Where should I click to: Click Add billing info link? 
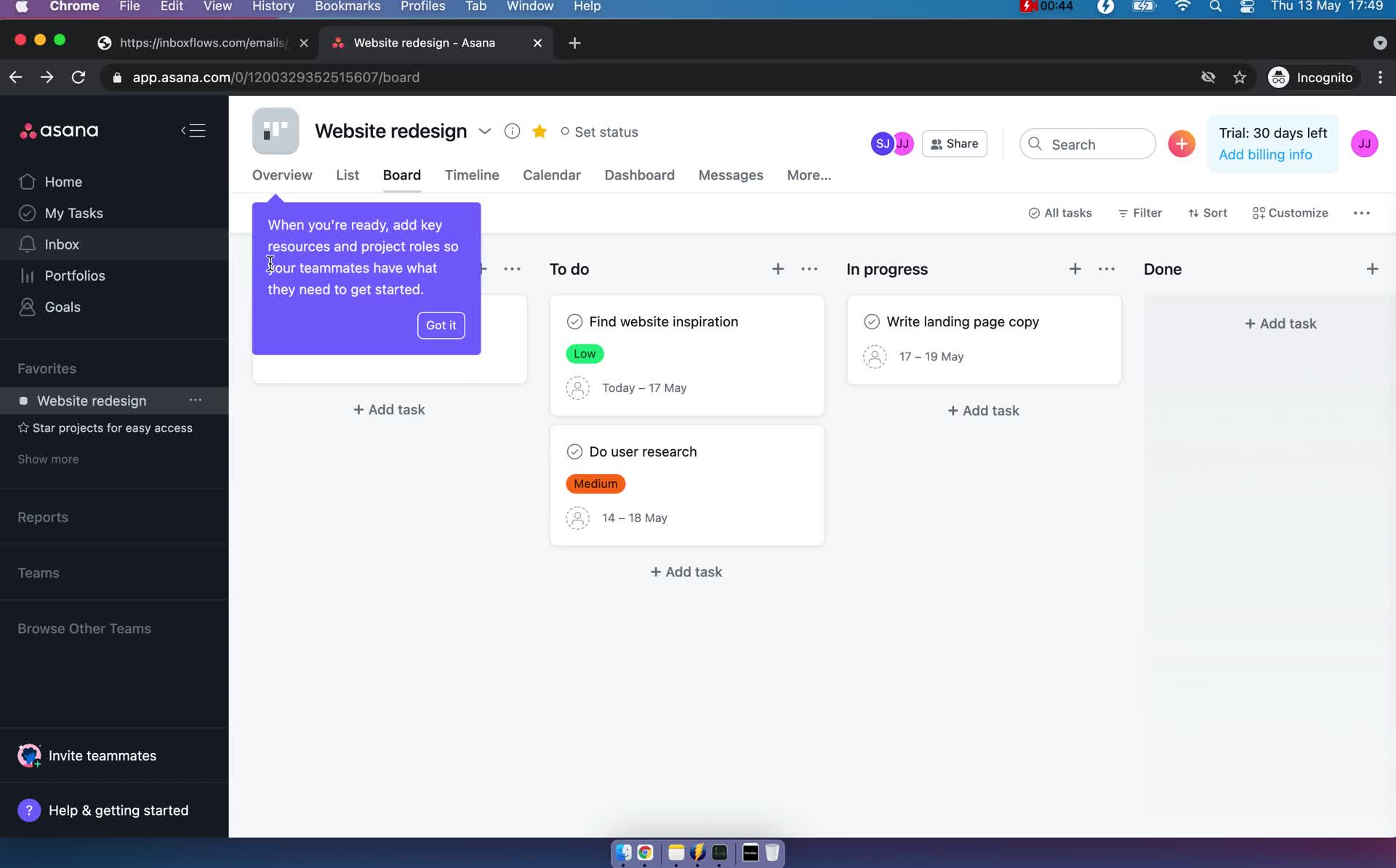pos(1265,154)
